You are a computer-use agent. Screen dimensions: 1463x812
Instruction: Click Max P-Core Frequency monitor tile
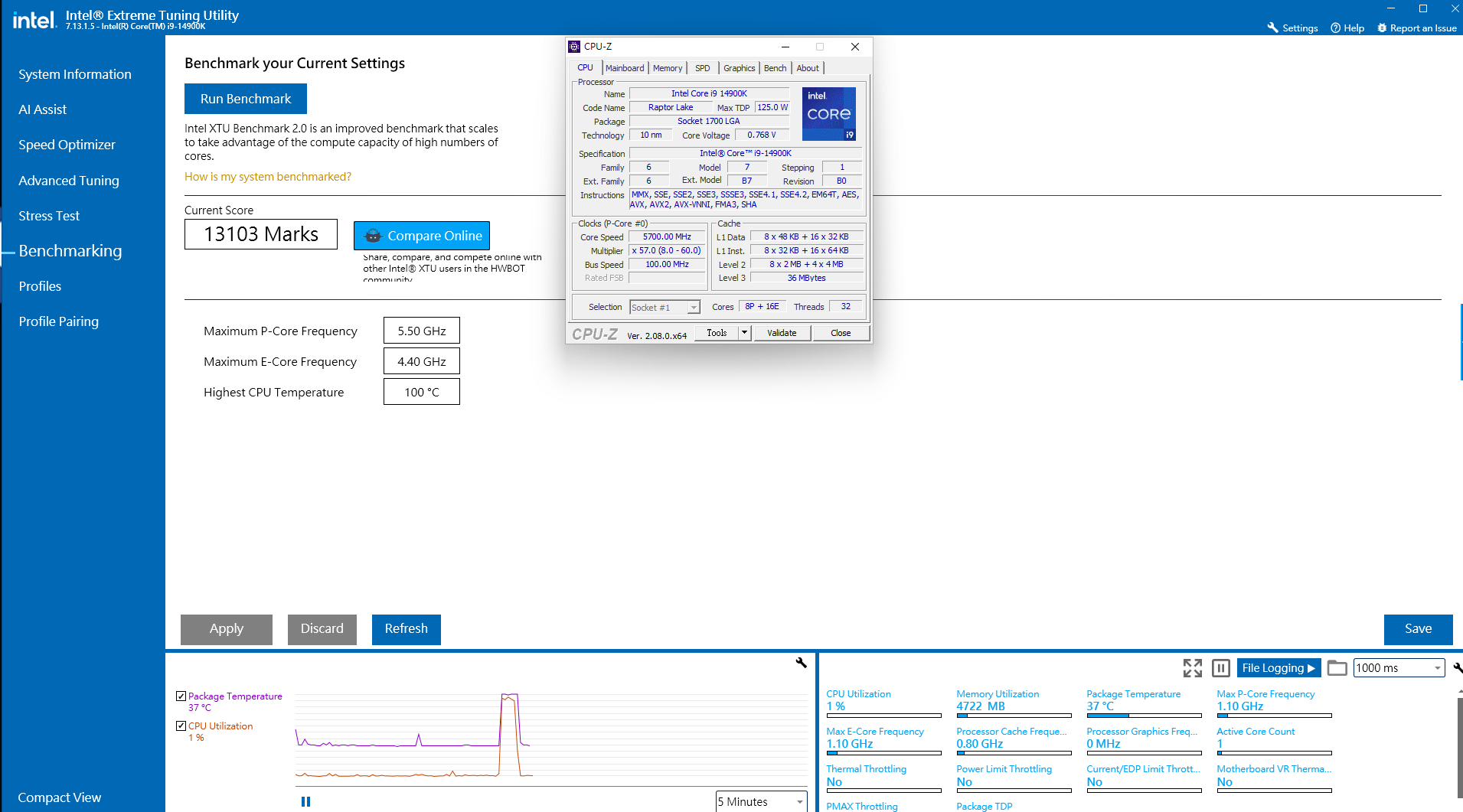coord(1274,703)
